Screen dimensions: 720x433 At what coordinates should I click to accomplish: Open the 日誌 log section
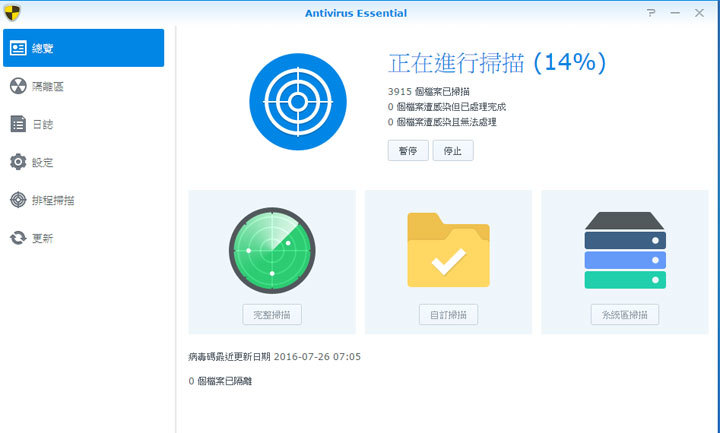pos(83,124)
